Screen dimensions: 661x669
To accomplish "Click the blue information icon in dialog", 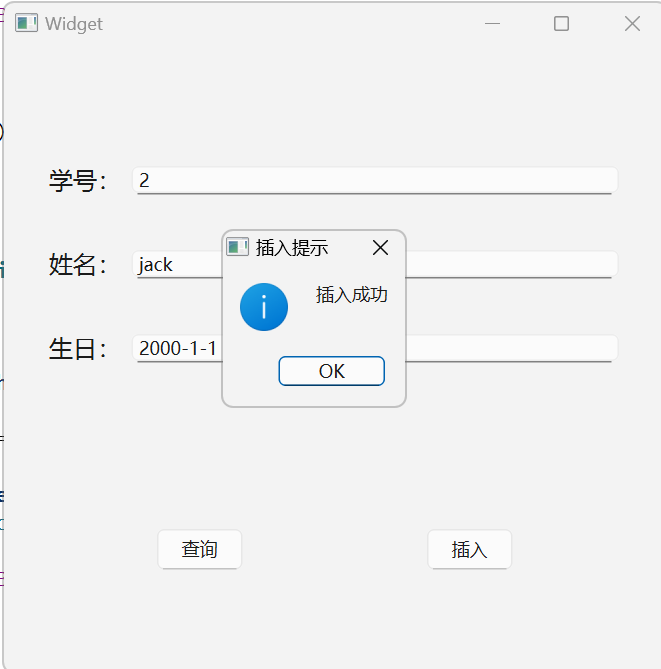I will [264, 307].
